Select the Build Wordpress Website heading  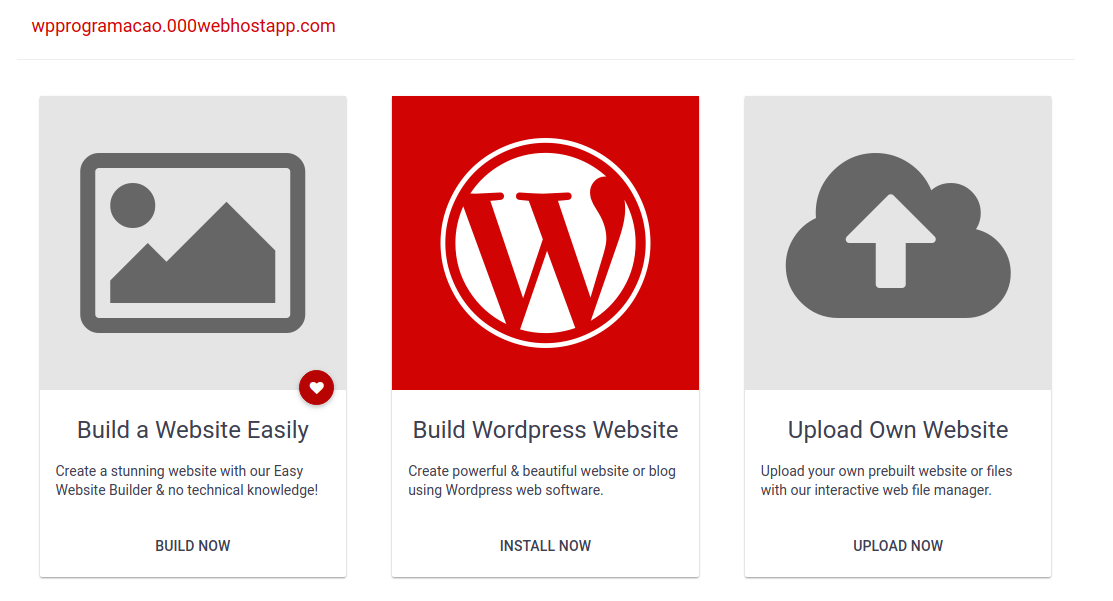[x=545, y=430]
